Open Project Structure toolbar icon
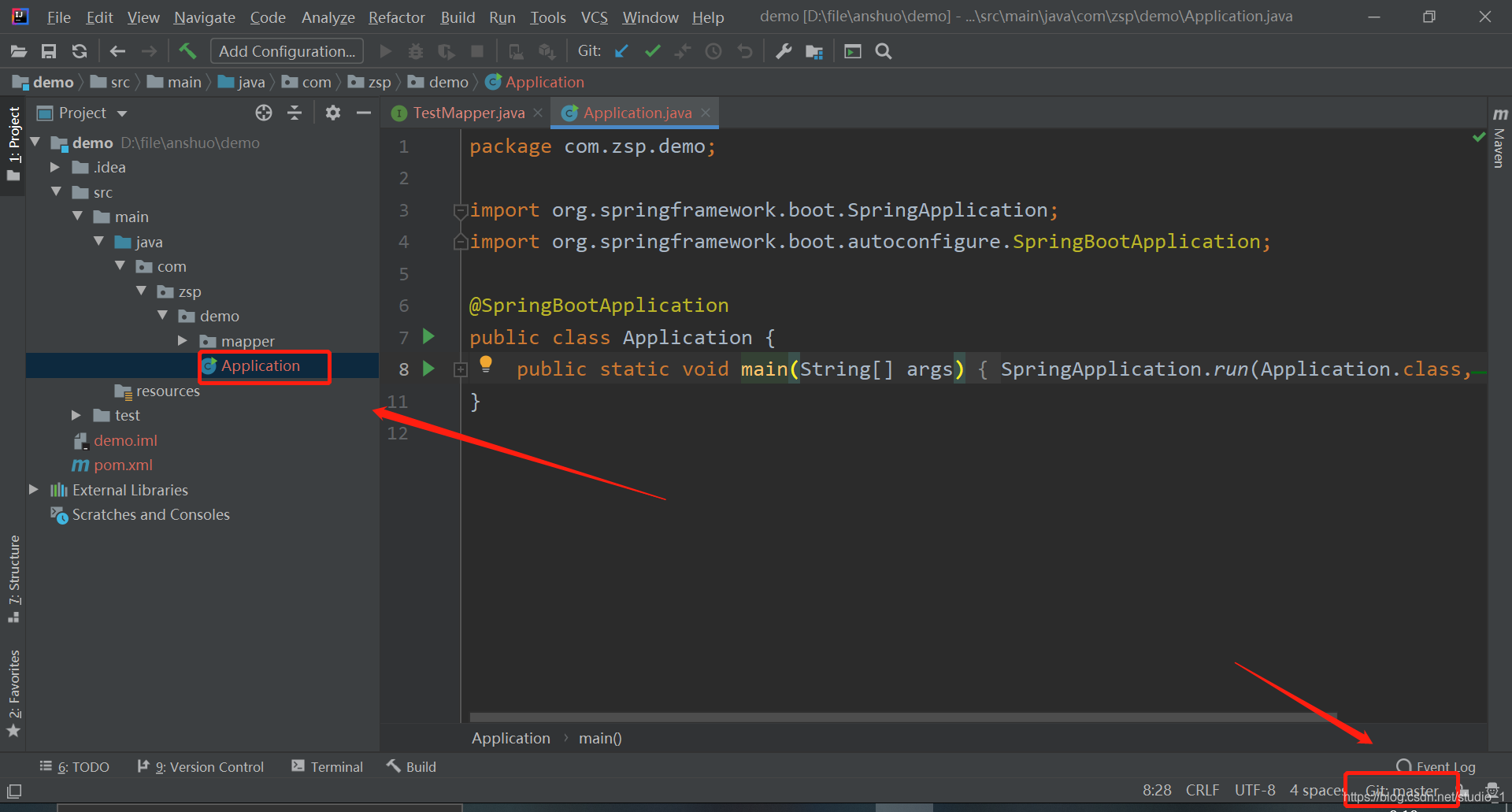This screenshot has height=812, width=1512. pos(814,52)
